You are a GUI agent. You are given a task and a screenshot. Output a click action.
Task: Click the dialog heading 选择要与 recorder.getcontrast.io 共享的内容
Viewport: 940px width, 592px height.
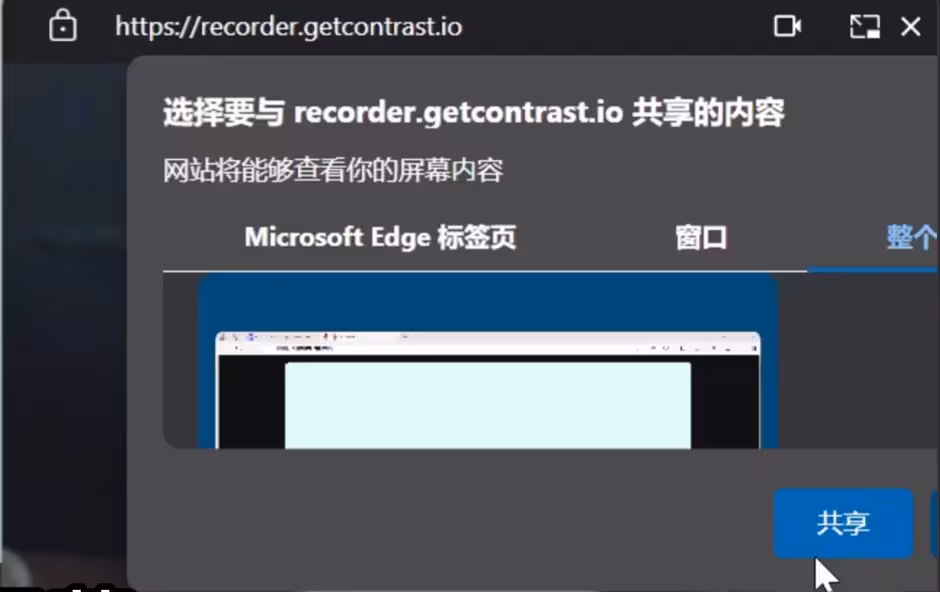474,112
